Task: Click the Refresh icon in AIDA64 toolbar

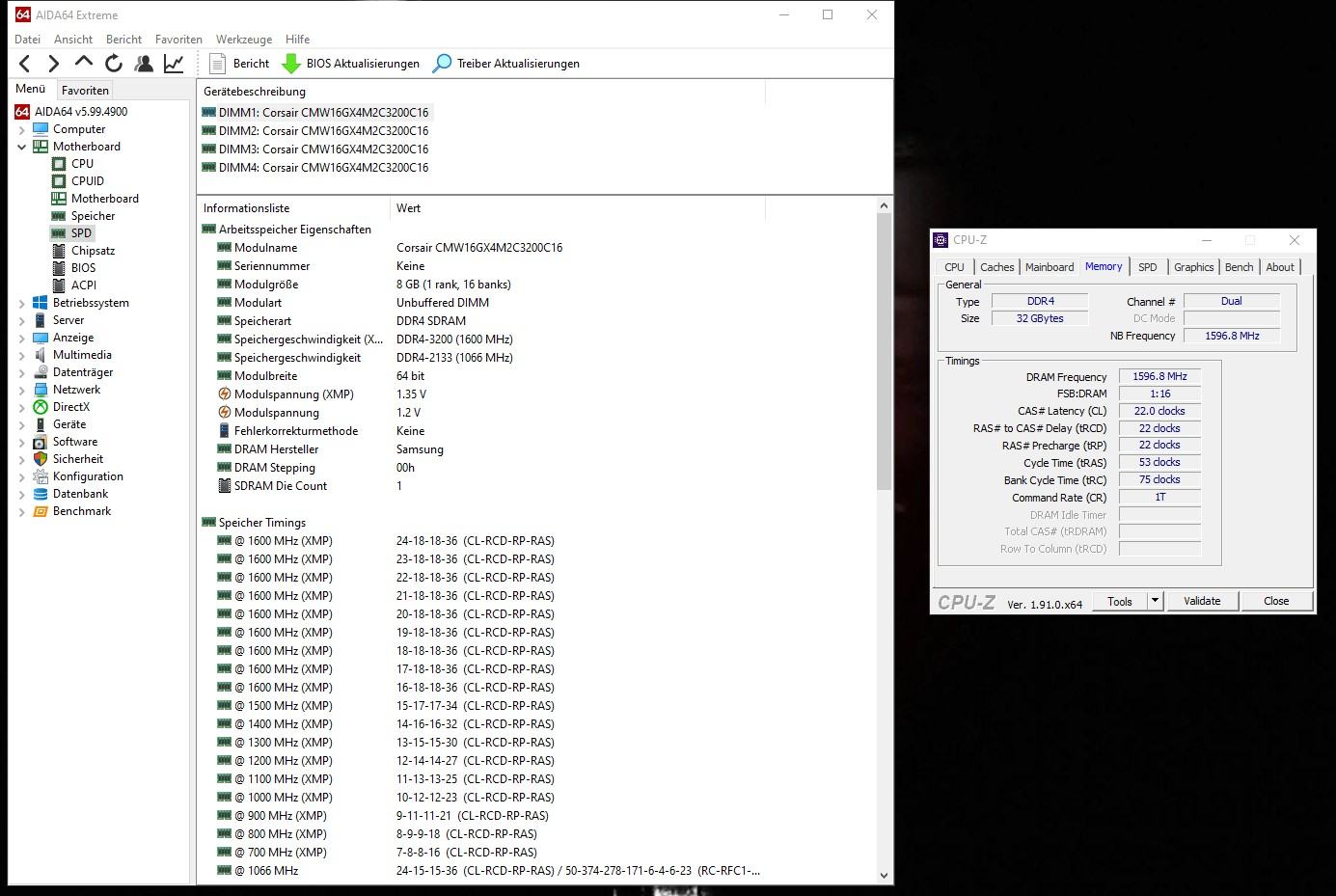Action: pyautogui.click(x=114, y=64)
